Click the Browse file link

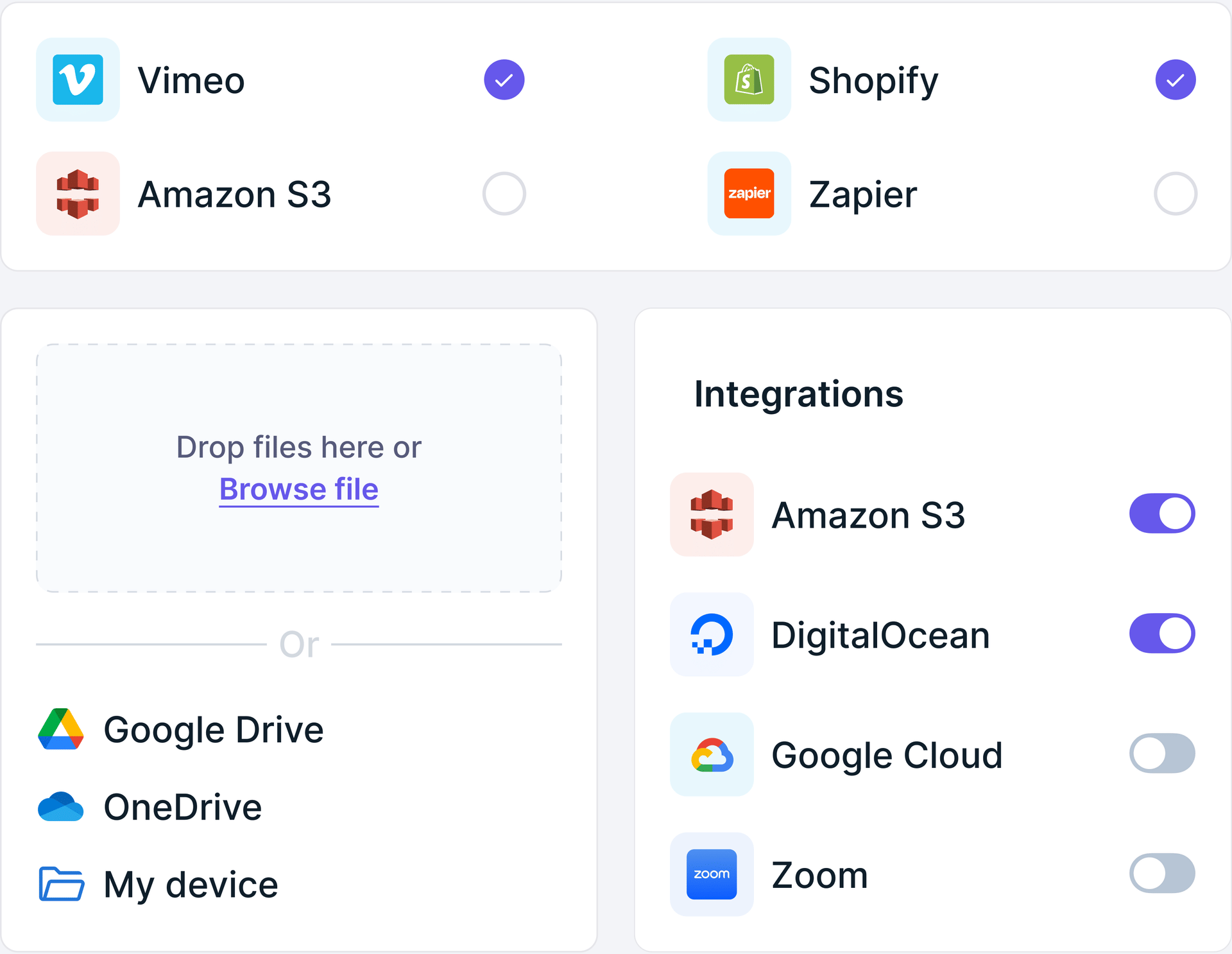tap(299, 489)
